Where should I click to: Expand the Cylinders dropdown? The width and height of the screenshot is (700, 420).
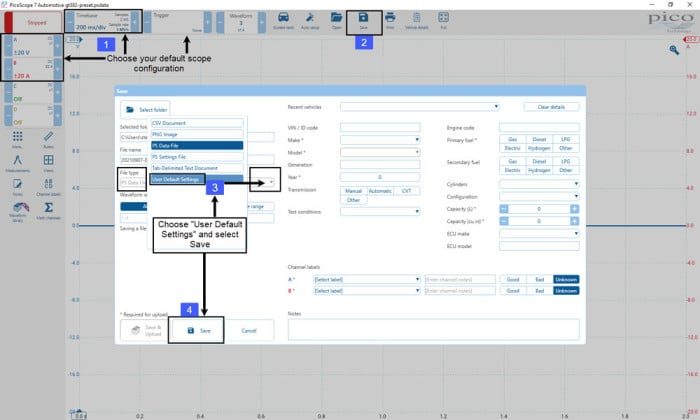576,184
